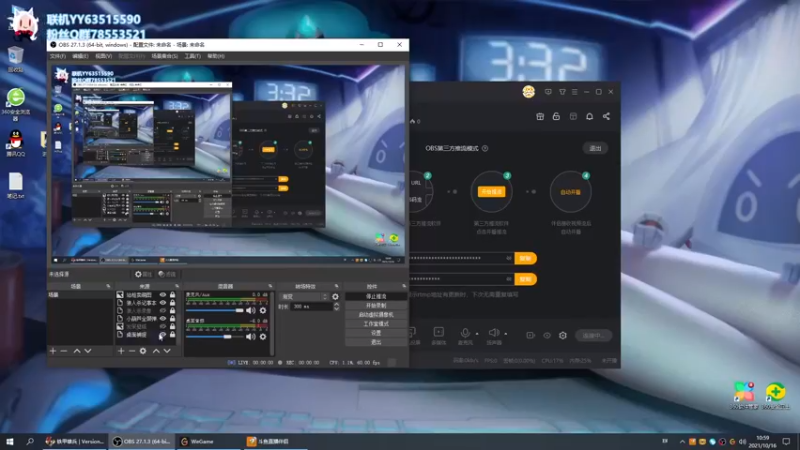
Task: Toggle the lock on the bottom source row
Action: click(x=172, y=335)
